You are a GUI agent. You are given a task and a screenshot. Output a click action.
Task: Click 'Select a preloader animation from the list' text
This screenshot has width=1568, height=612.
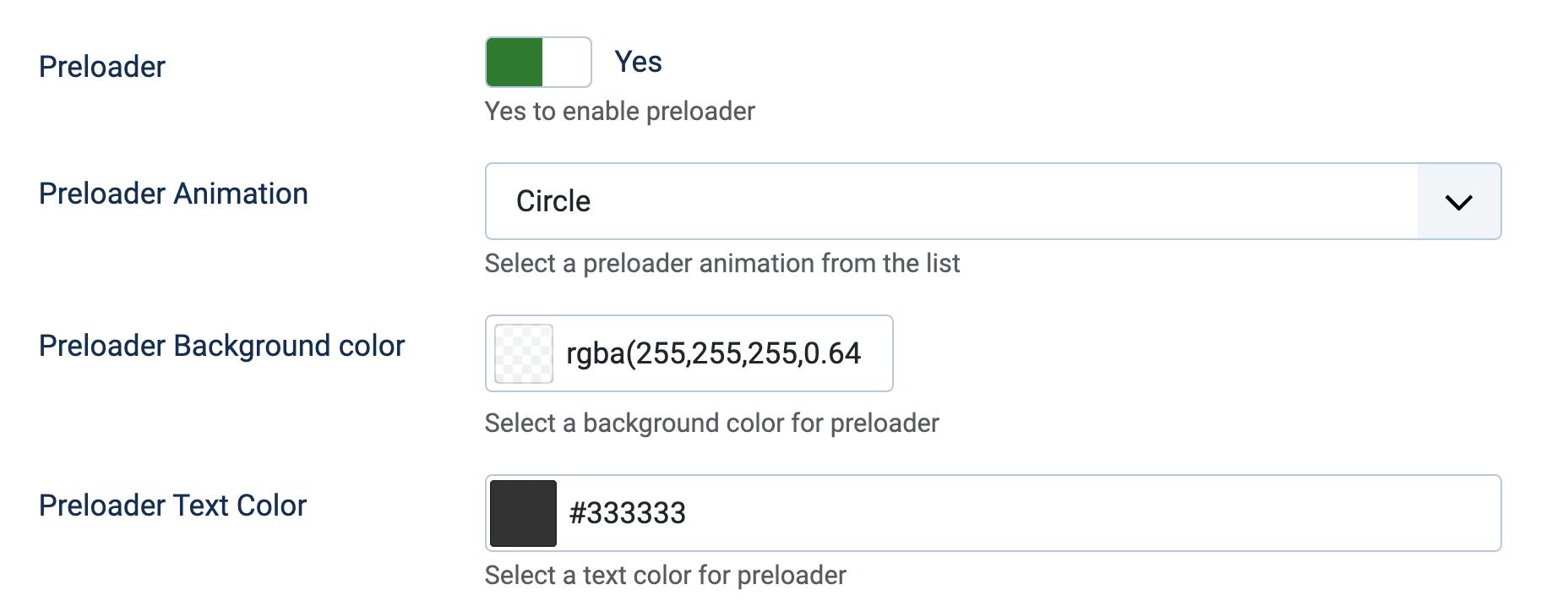coord(722,263)
